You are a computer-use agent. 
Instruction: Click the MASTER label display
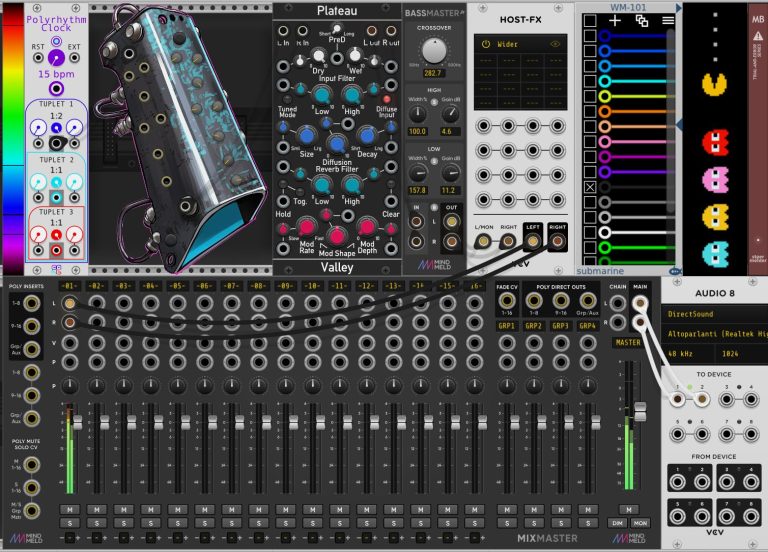click(628, 342)
